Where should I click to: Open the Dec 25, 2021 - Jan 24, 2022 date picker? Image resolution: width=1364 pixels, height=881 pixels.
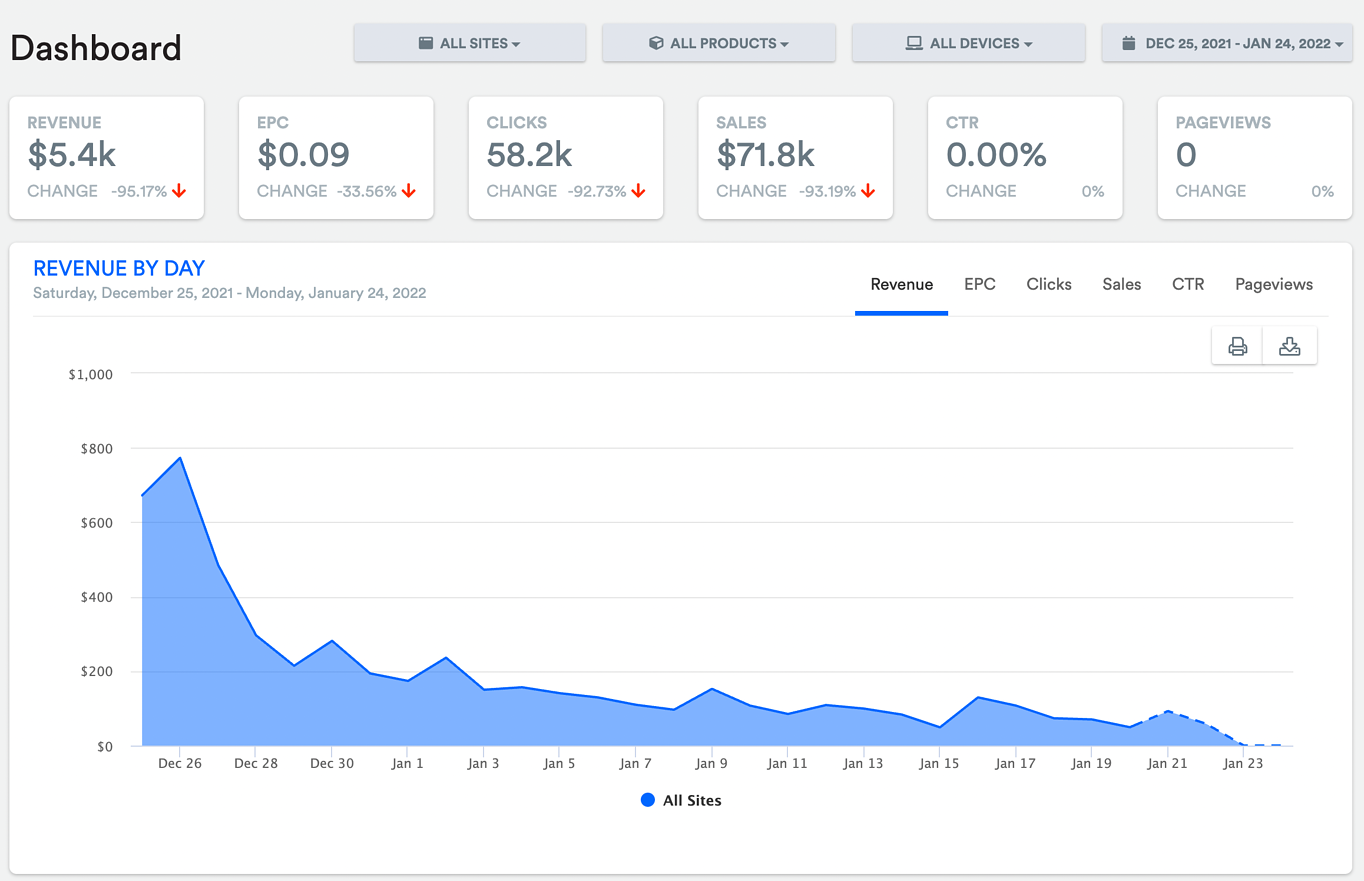(1227, 43)
